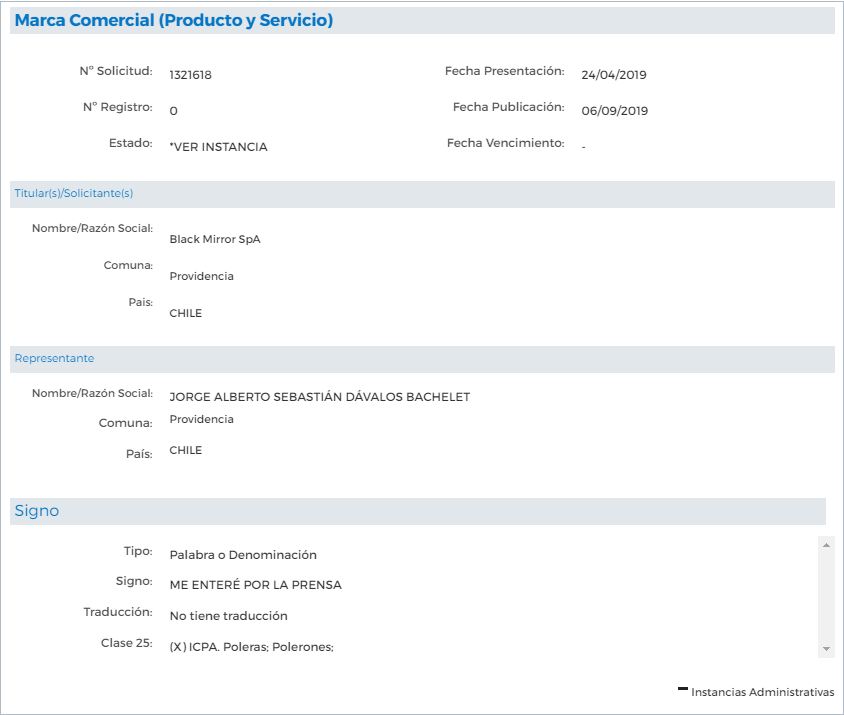Click the sign text ME ENTERÉ POR LA PRENSA

pos(255,585)
